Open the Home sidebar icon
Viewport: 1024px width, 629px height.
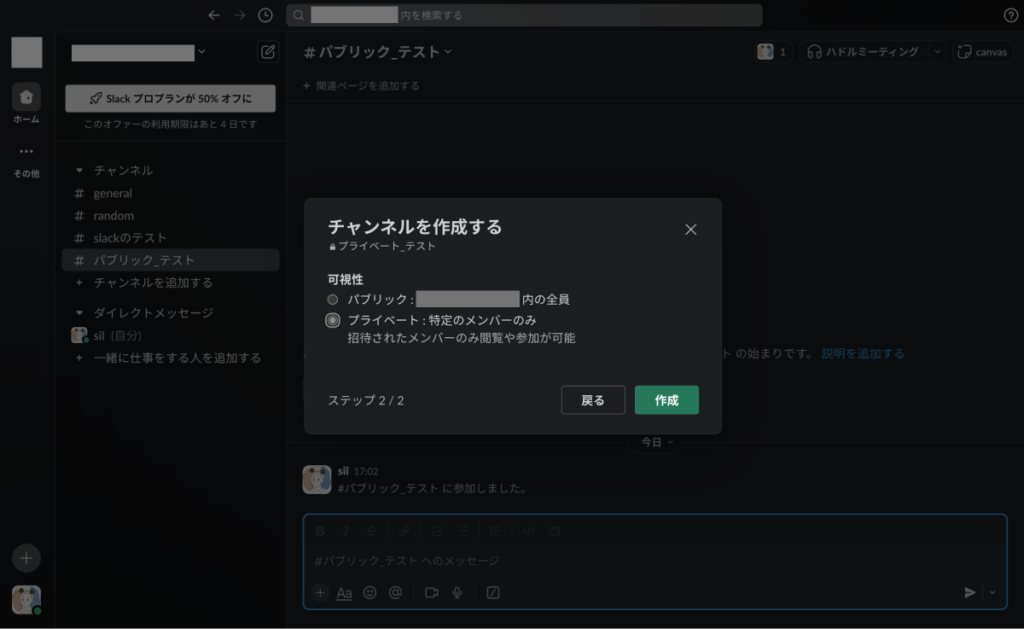pyautogui.click(x=26, y=97)
